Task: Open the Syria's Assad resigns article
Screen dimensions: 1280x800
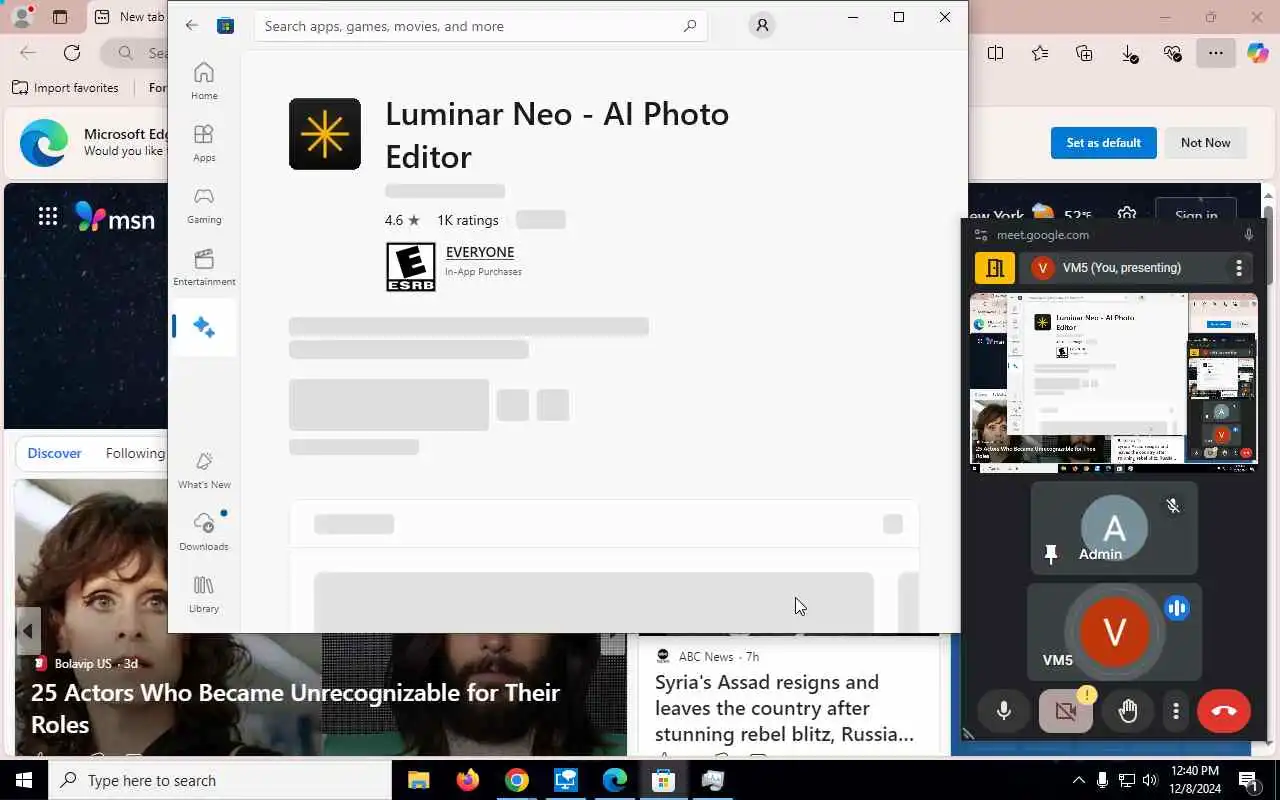Action: pos(784,708)
